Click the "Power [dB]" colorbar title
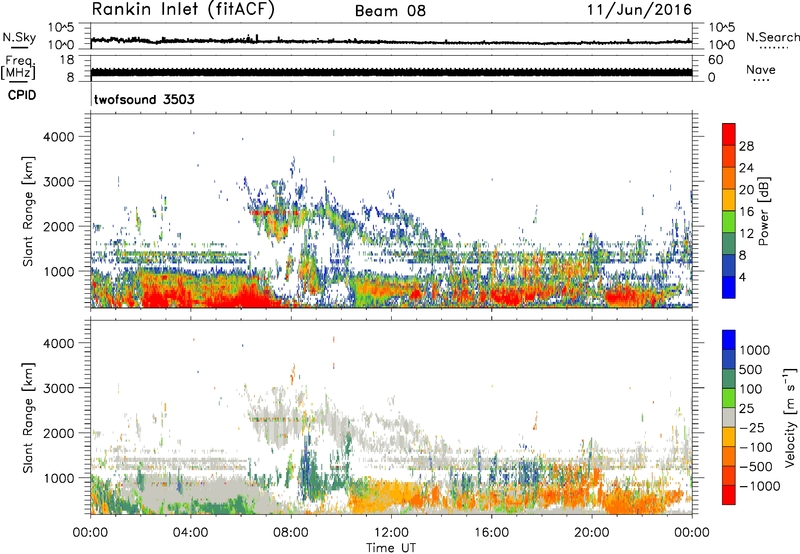The image size is (800, 554). [x=763, y=211]
